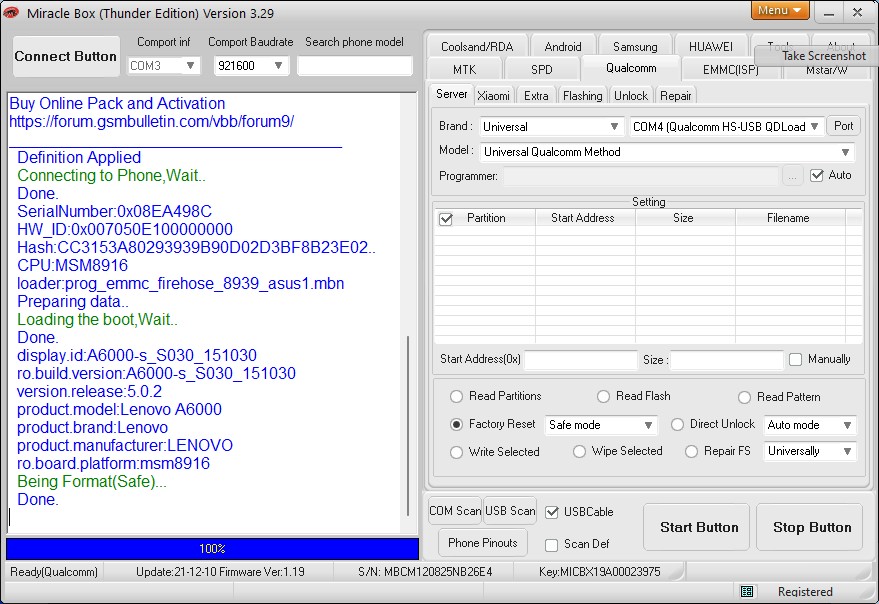Switch to the HUAWEI tab

(711, 47)
